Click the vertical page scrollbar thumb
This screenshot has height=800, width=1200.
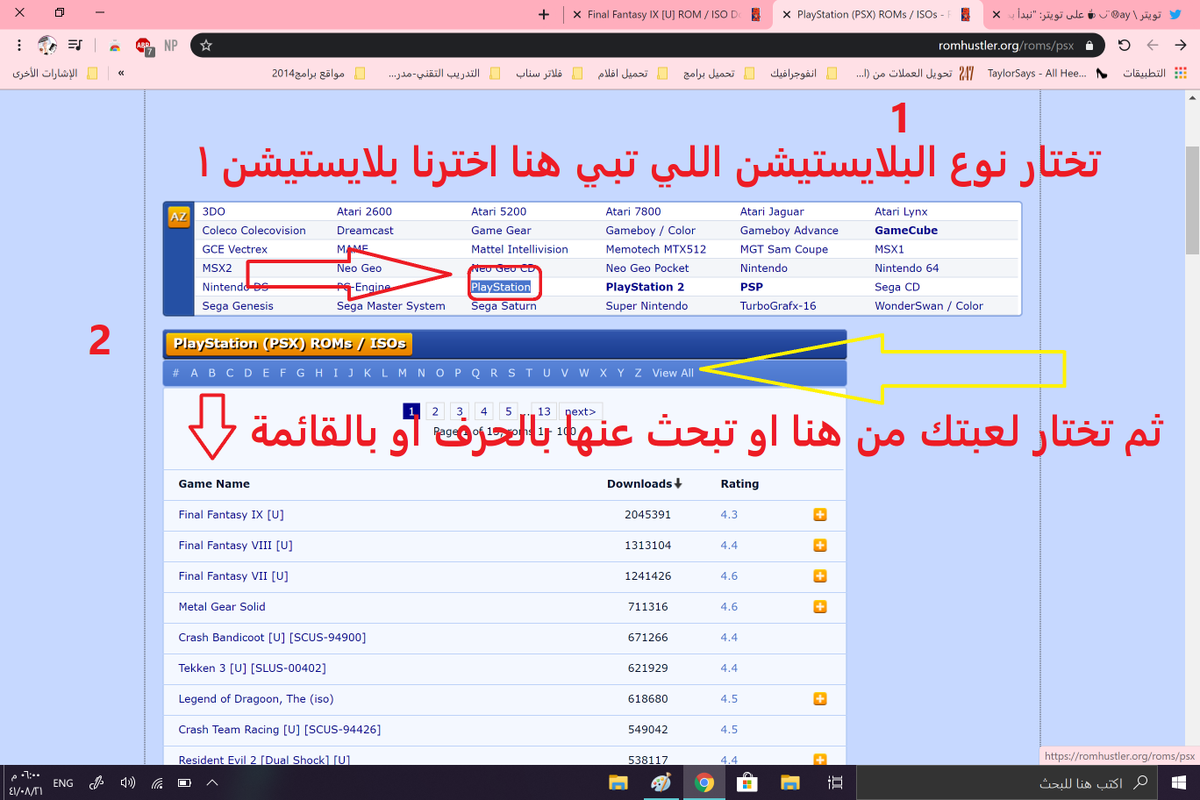click(x=1191, y=200)
